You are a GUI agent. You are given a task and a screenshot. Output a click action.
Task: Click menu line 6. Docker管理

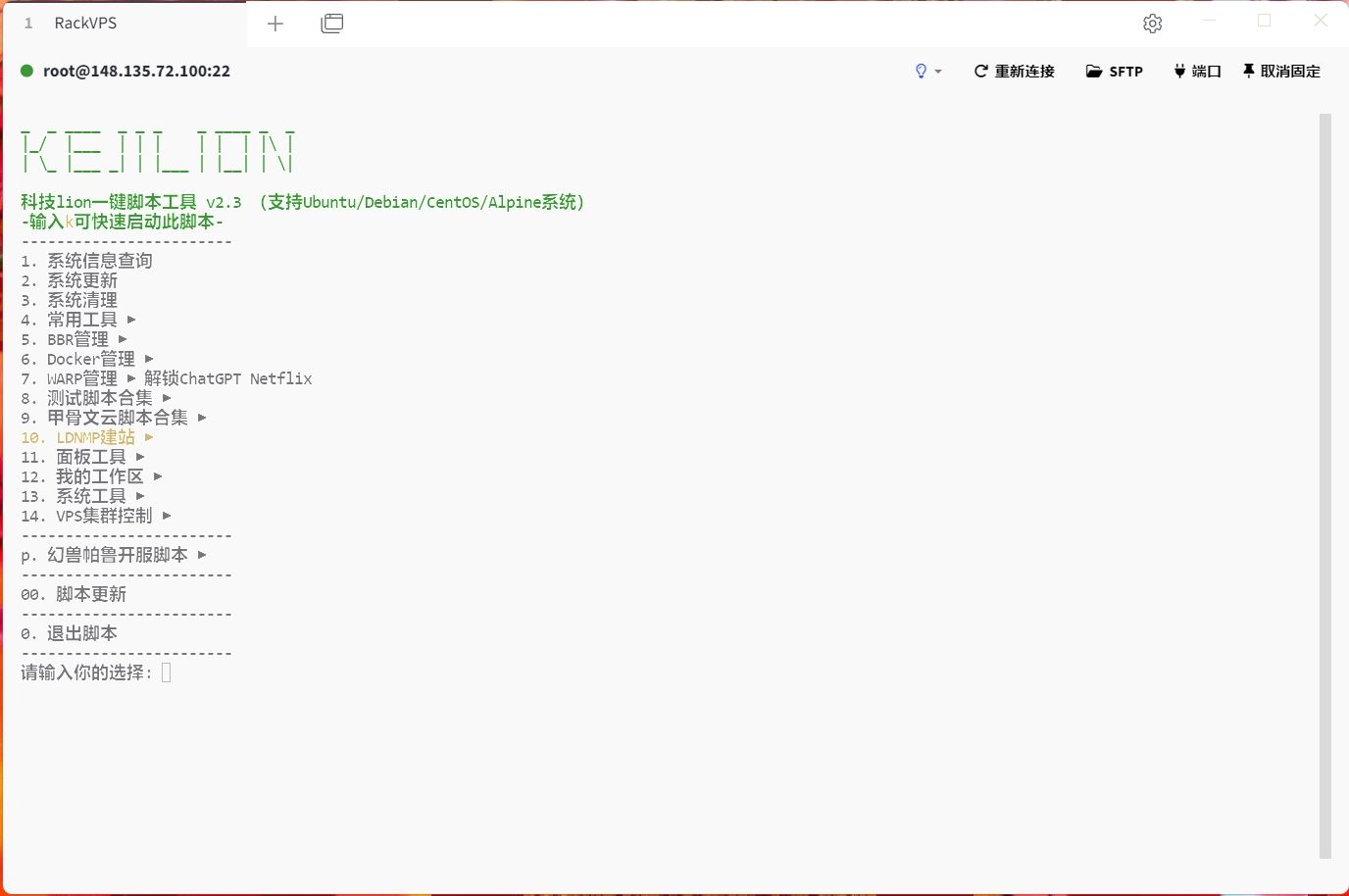click(x=87, y=359)
